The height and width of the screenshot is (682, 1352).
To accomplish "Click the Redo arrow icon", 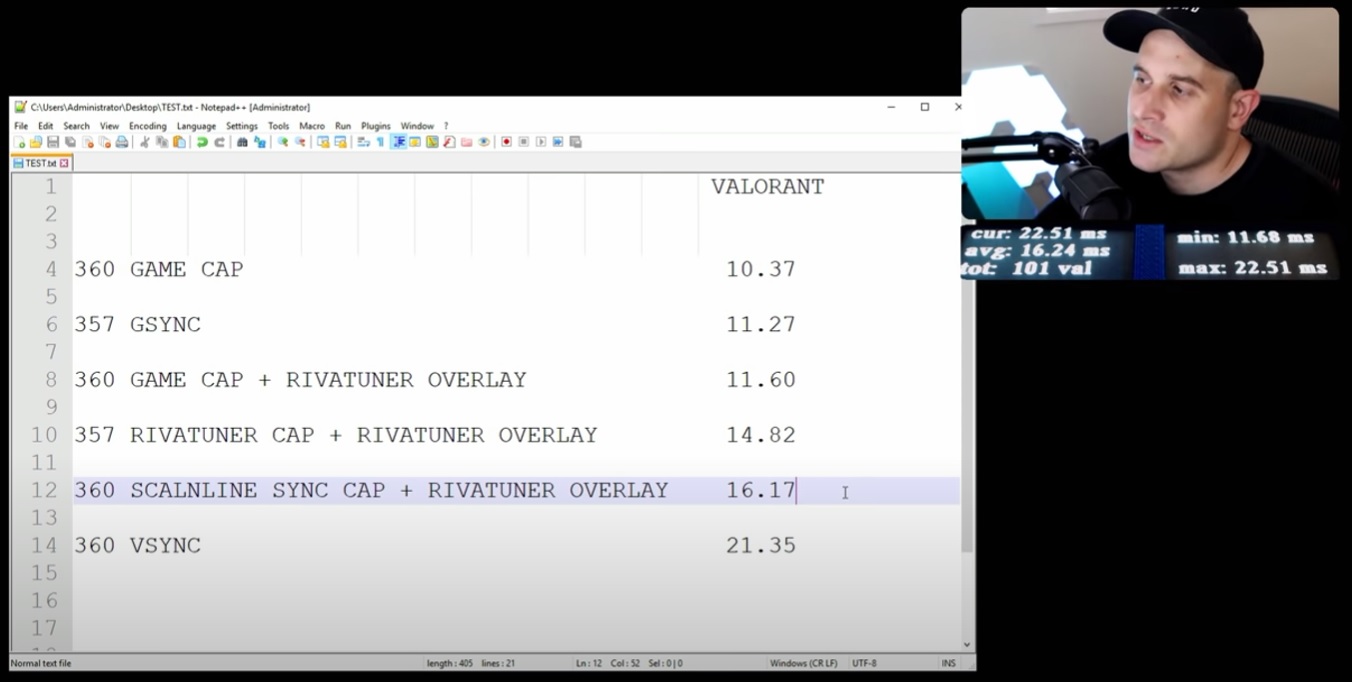I will click(219, 142).
